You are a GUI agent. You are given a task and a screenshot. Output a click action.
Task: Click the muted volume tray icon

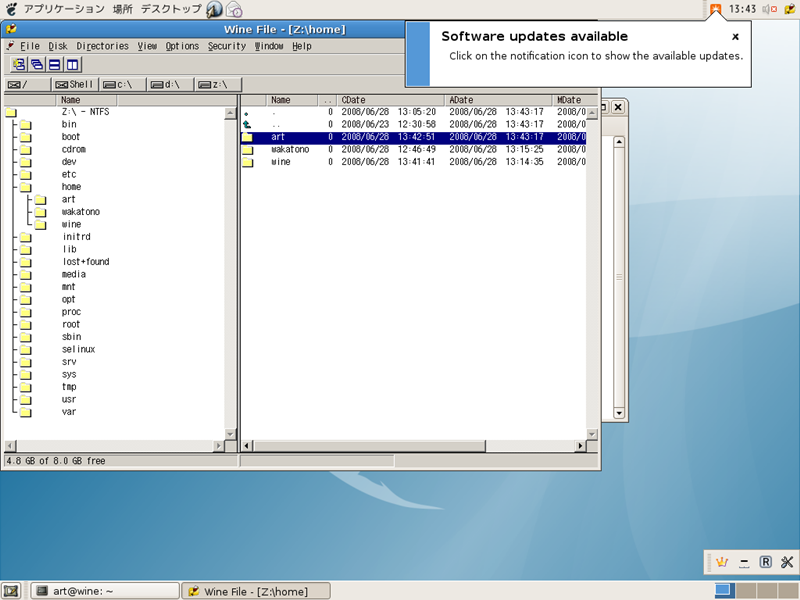point(769,9)
